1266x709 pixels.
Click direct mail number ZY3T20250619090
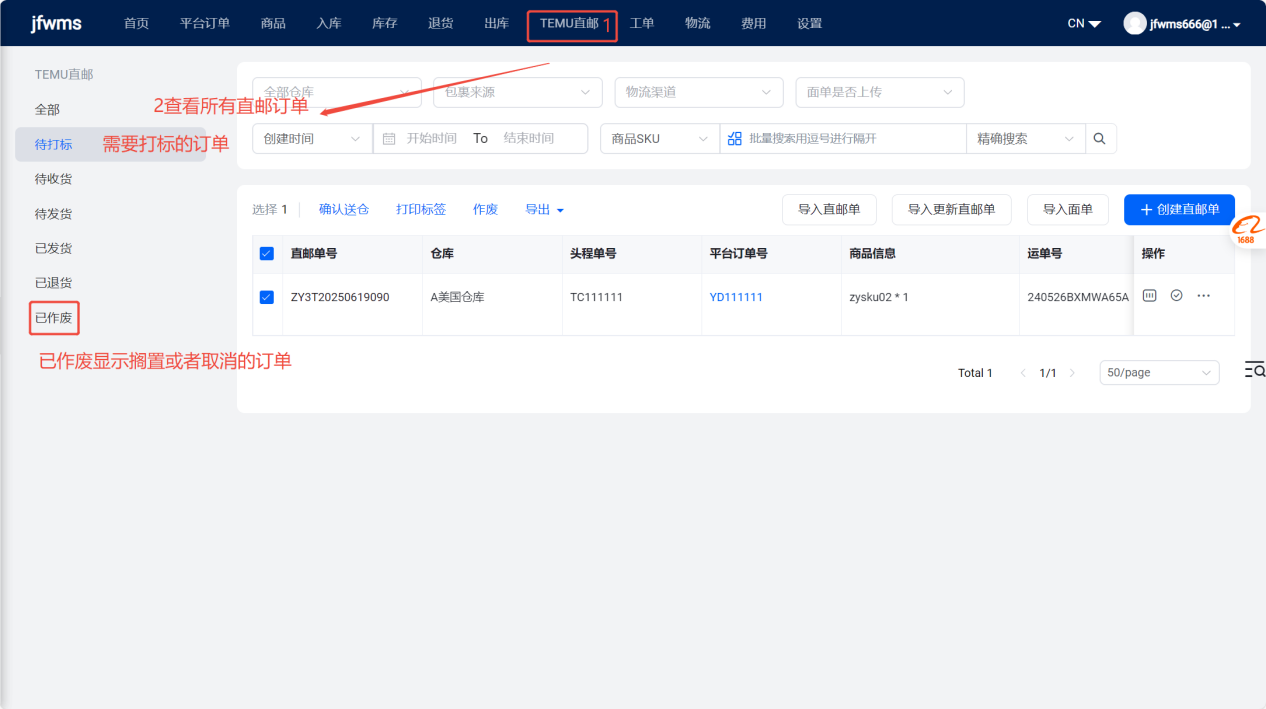(340, 297)
